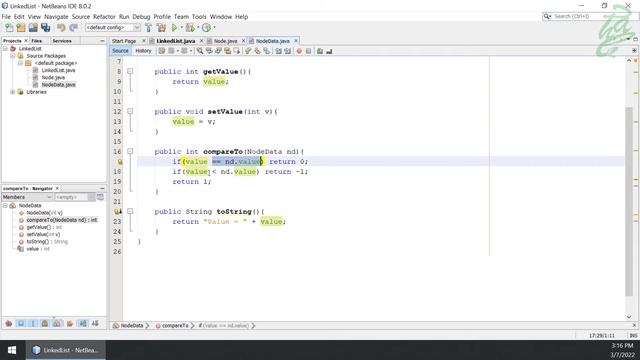Click the Undo toolbar icon

[61, 28]
